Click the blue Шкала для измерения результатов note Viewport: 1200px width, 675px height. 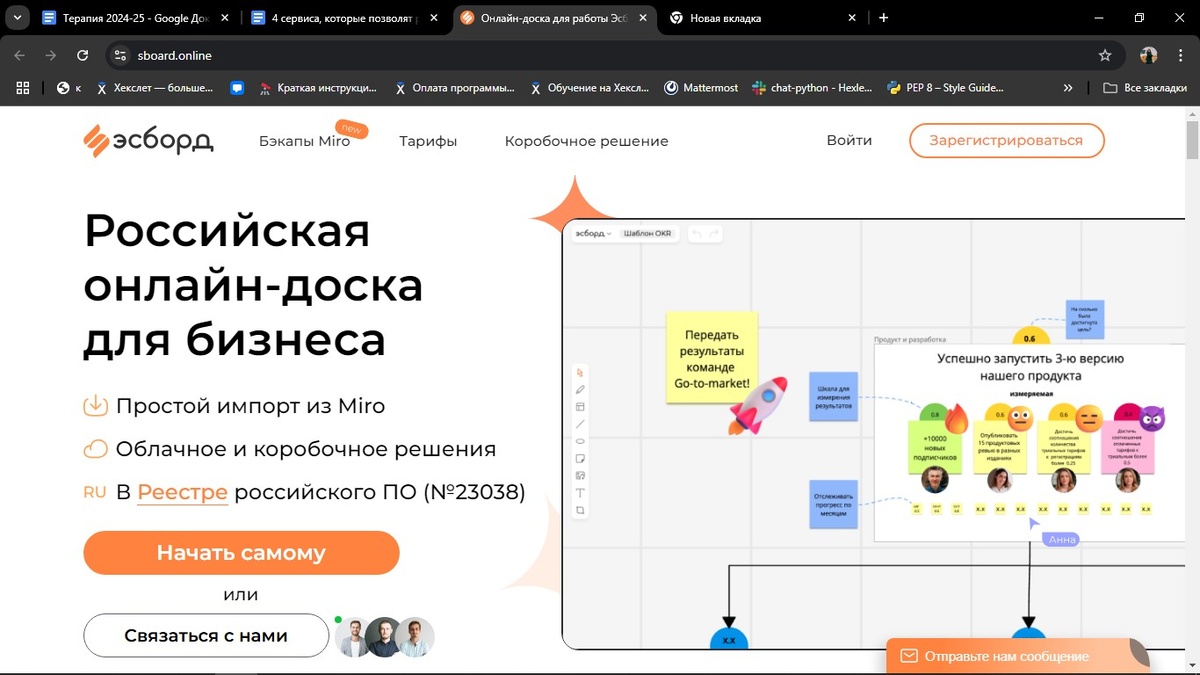[x=833, y=395]
